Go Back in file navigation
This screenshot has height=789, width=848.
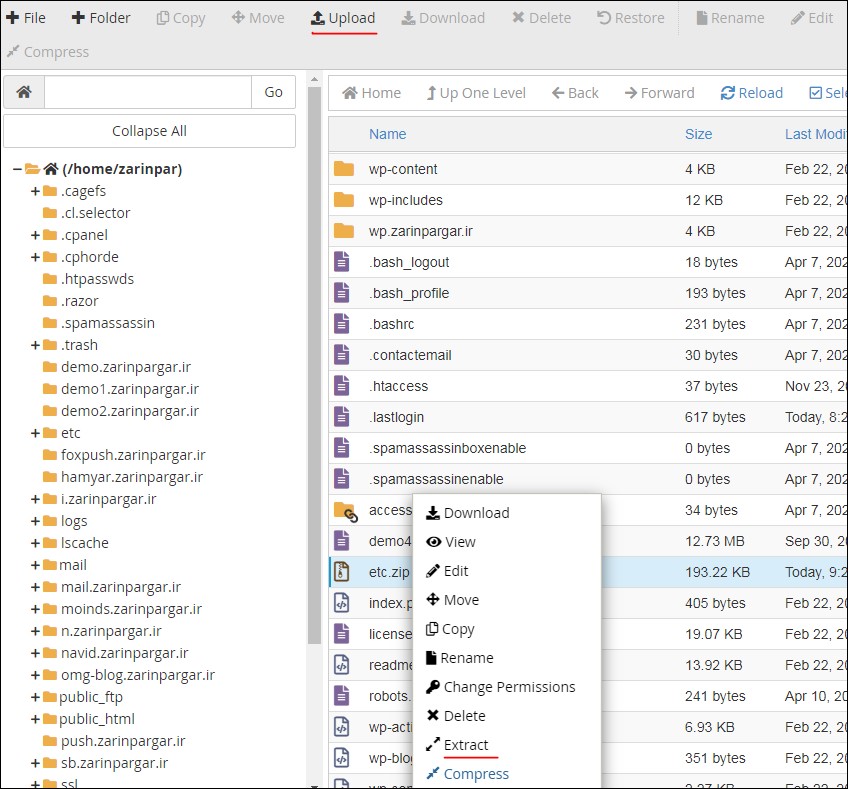(575, 93)
